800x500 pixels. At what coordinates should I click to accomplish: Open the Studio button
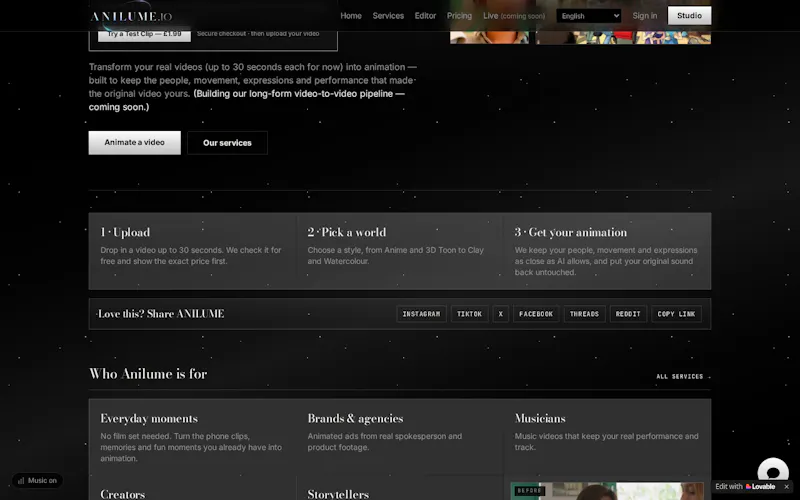(689, 16)
